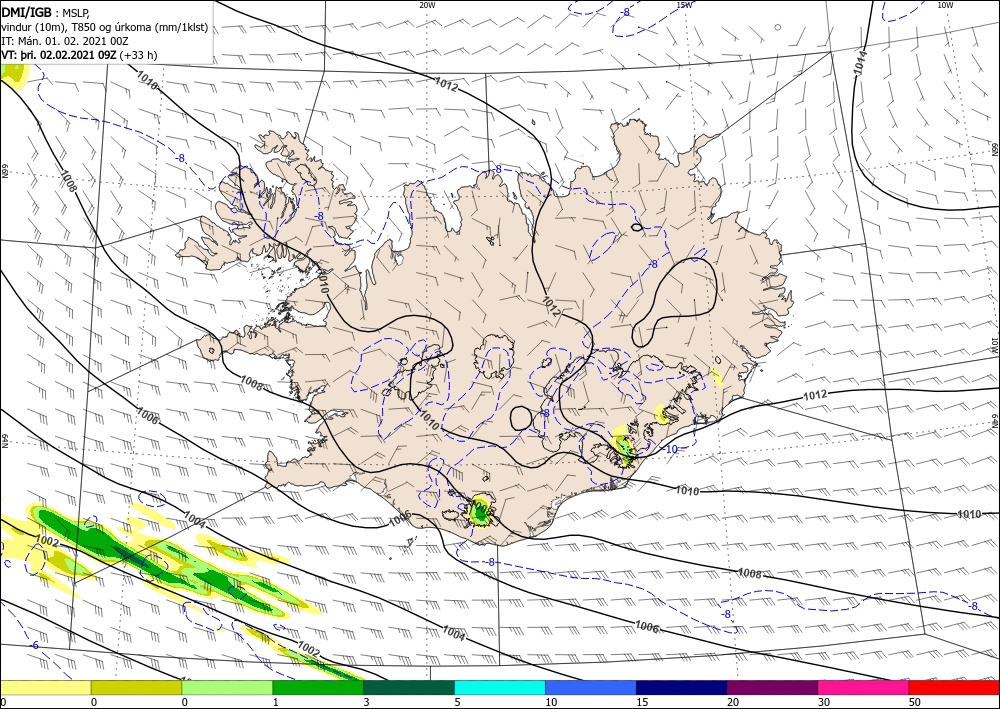Click the legend scale value '3'
This screenshot has width=1000, height=709.
point(366,702)
